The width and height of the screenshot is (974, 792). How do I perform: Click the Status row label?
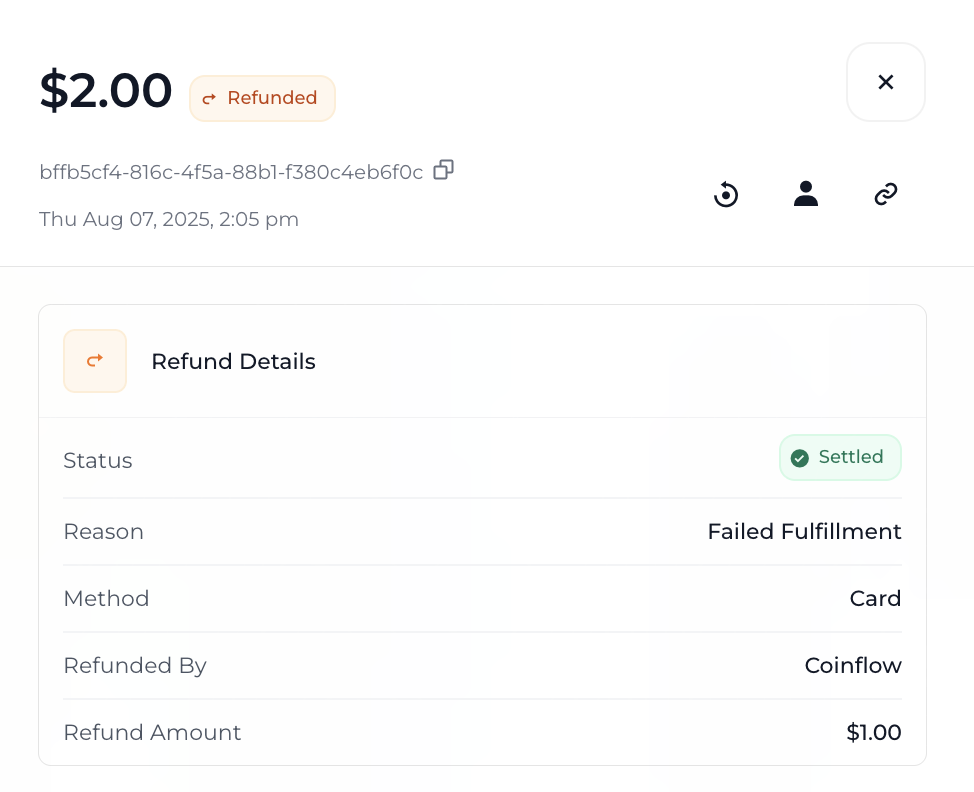click(x=97, y=460)
